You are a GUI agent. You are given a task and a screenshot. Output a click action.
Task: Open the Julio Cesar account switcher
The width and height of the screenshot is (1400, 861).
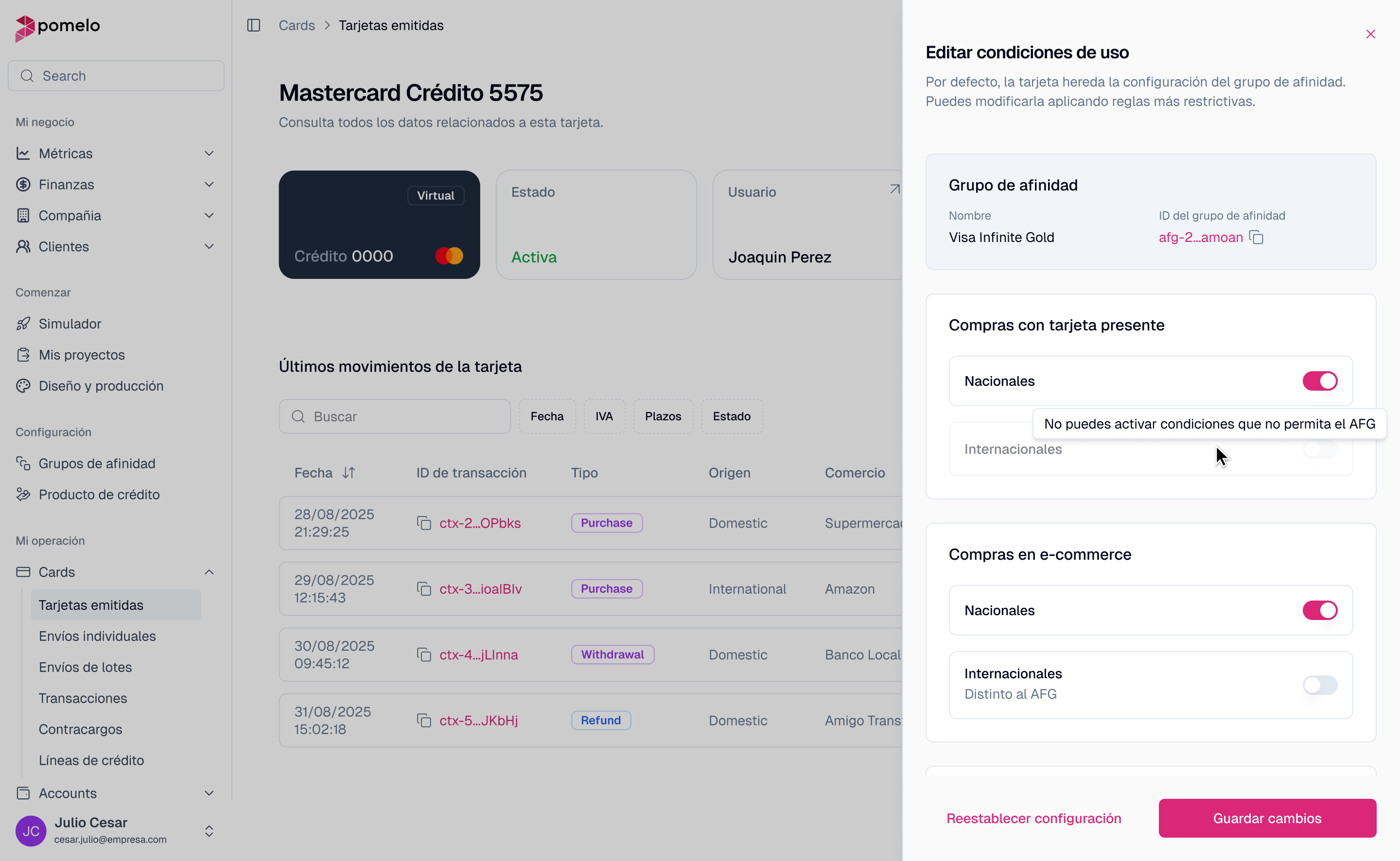[x=209, y=831]
